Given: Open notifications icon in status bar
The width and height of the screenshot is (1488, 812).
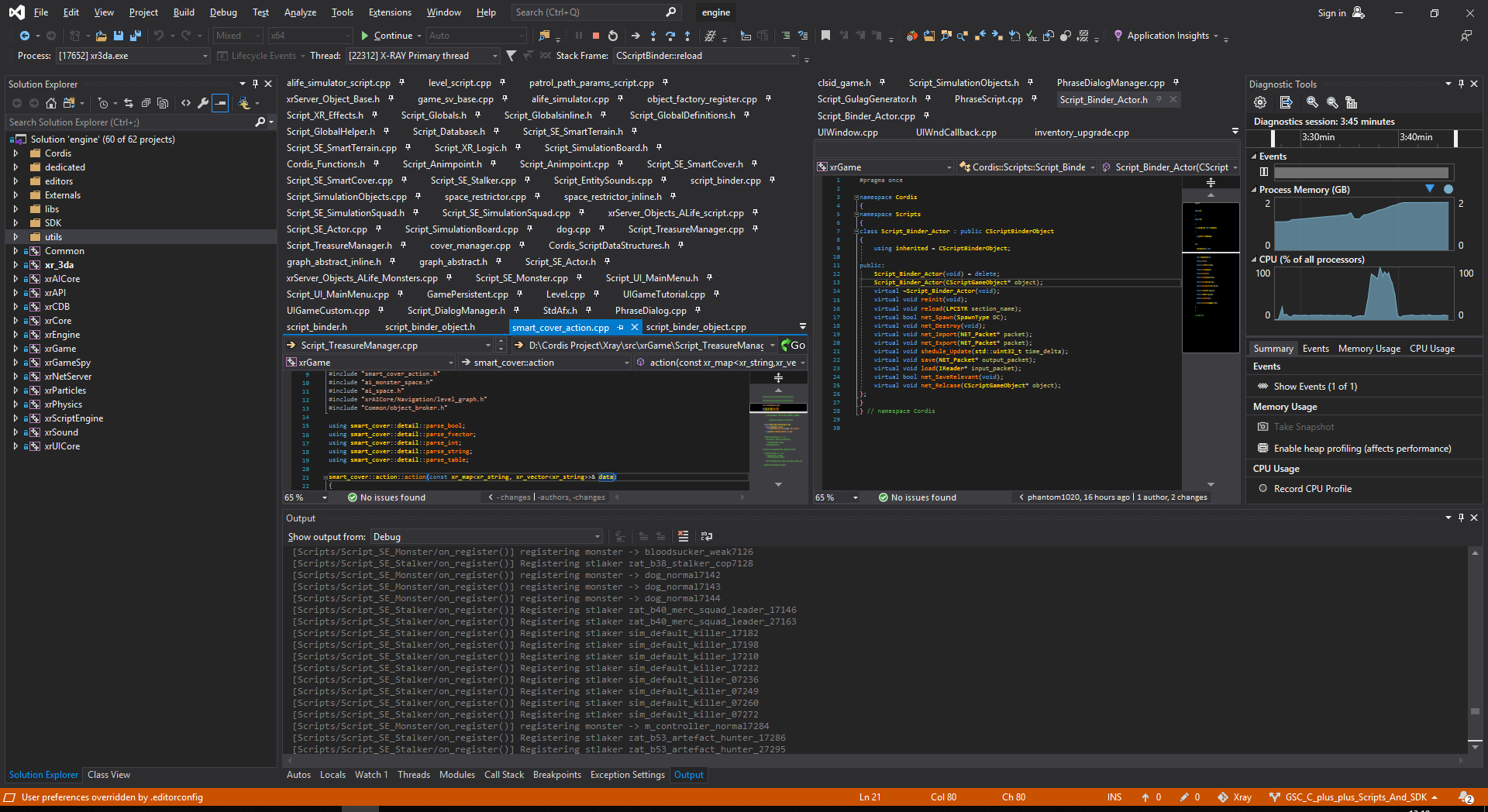Looking at the screenshot, I should (x=1466, y=797).
